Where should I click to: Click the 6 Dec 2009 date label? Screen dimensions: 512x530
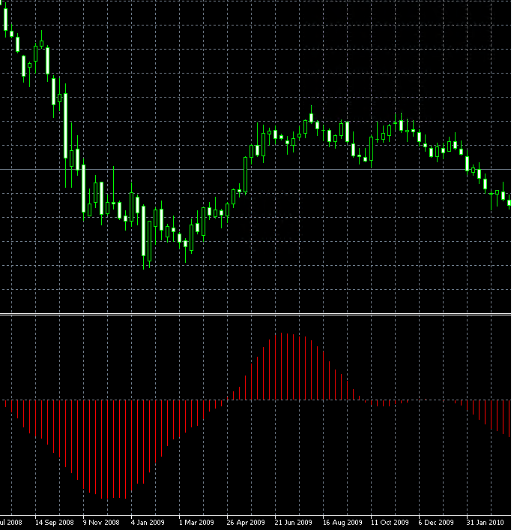point(436,522)
